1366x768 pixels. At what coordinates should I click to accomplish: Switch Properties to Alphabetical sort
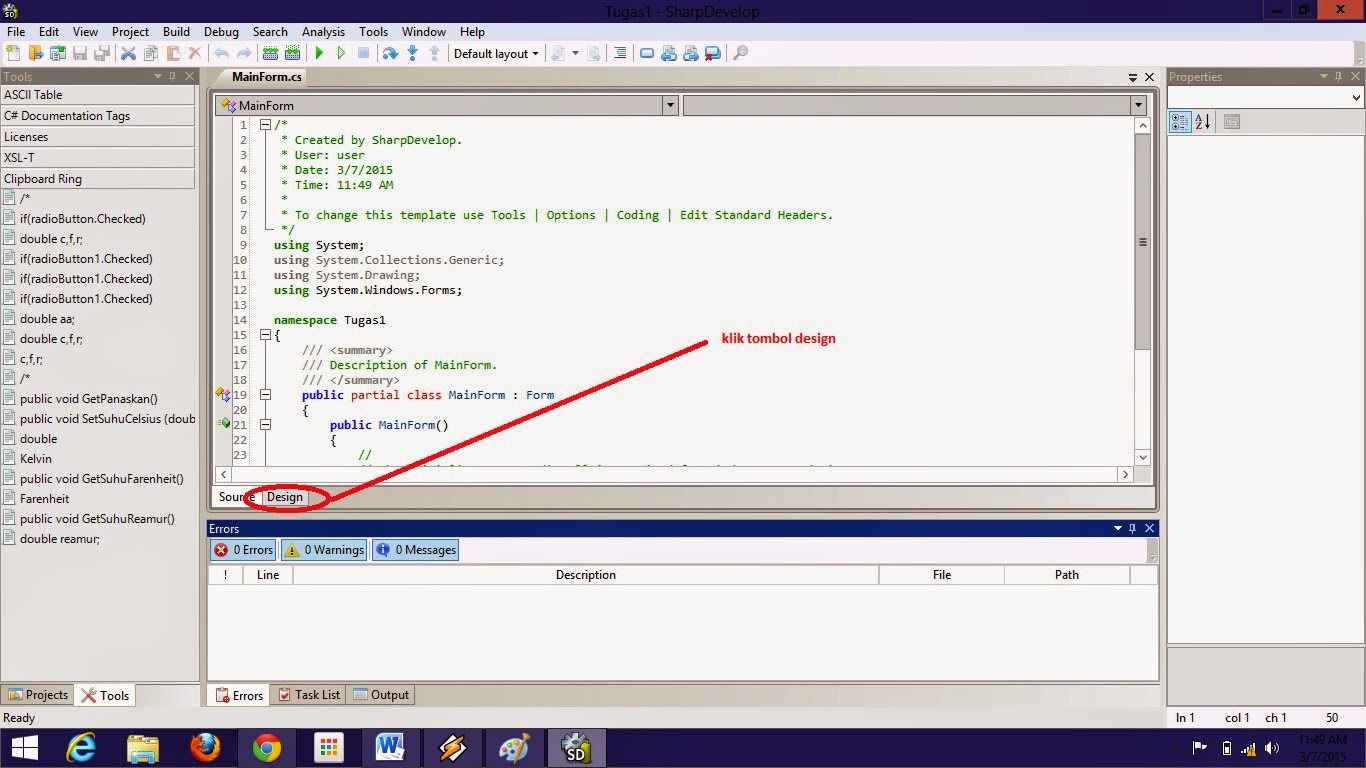(x=1202, y=122)
